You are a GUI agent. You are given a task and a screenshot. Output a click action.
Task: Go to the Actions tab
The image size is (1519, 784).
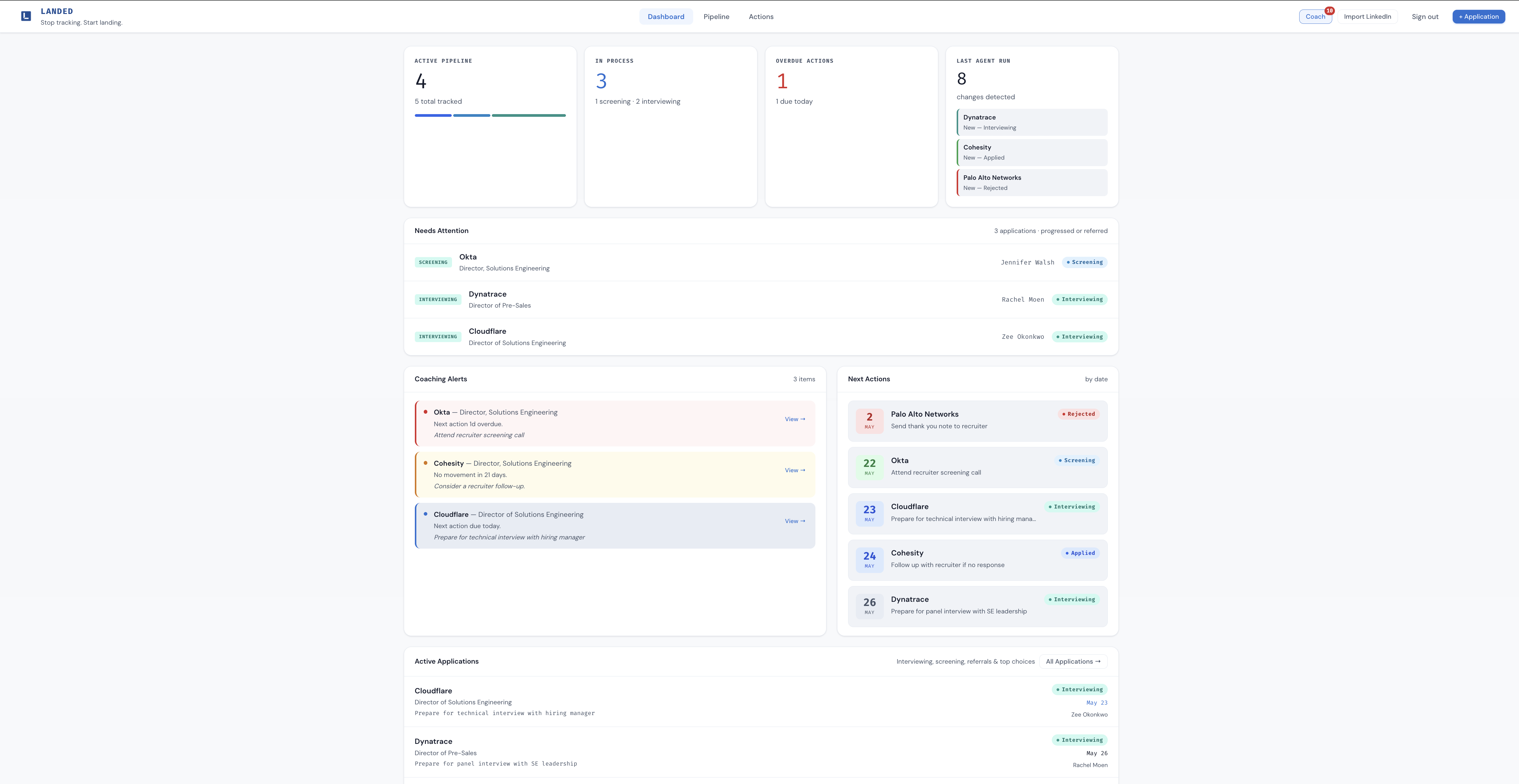point(761,17)
